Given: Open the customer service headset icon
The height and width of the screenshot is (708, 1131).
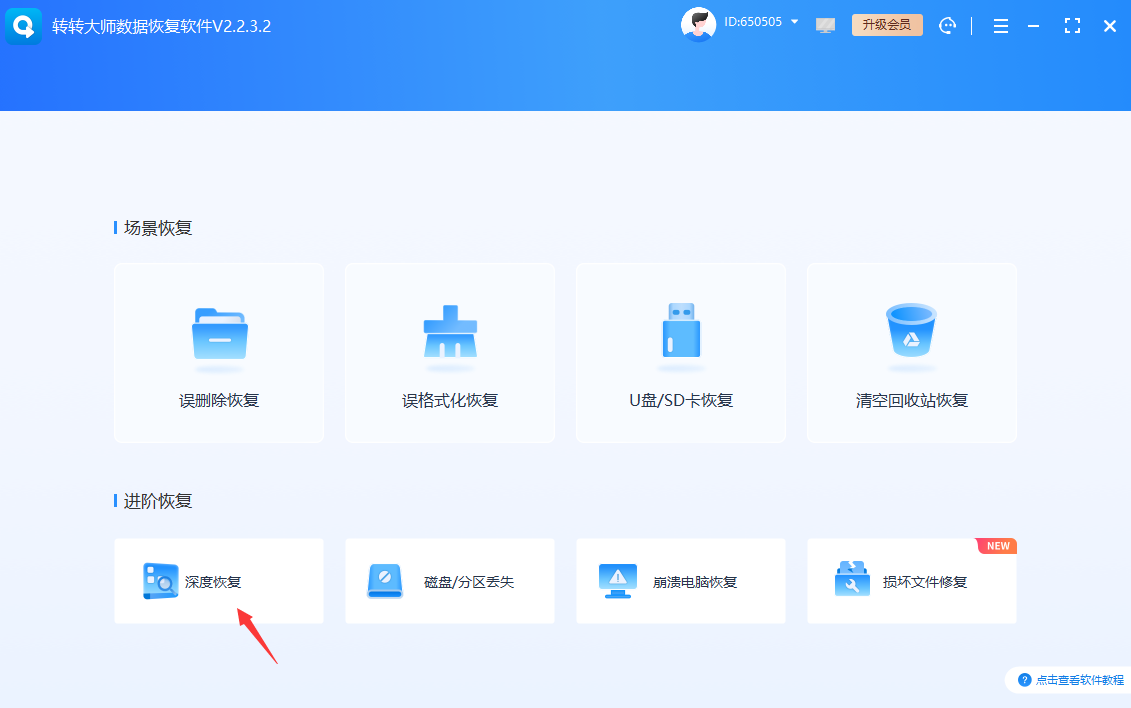Looking at the screenshot, I should coord(947,25).
